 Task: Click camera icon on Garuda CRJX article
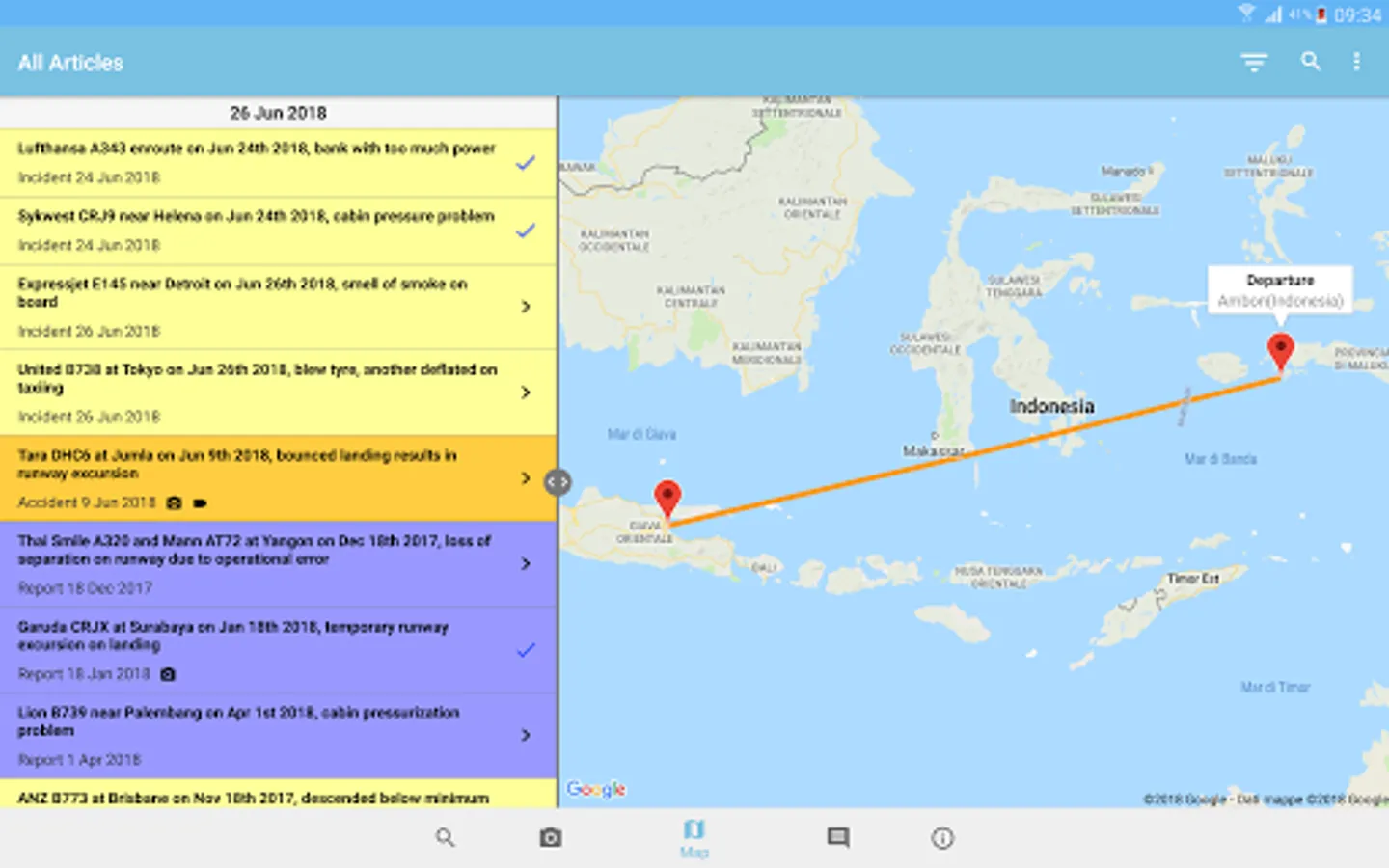168,674
